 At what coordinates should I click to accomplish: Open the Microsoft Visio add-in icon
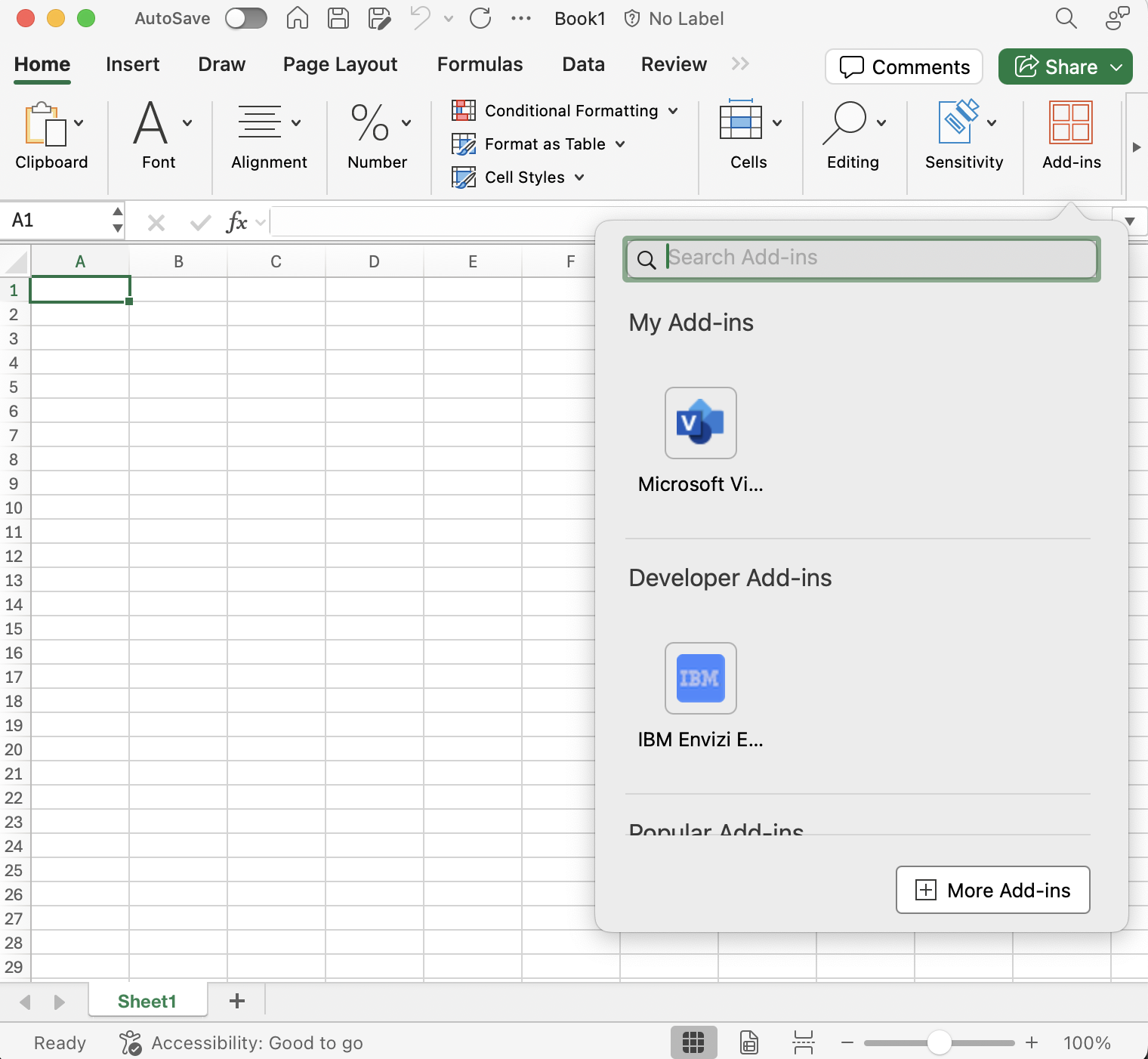click(700, 423)
